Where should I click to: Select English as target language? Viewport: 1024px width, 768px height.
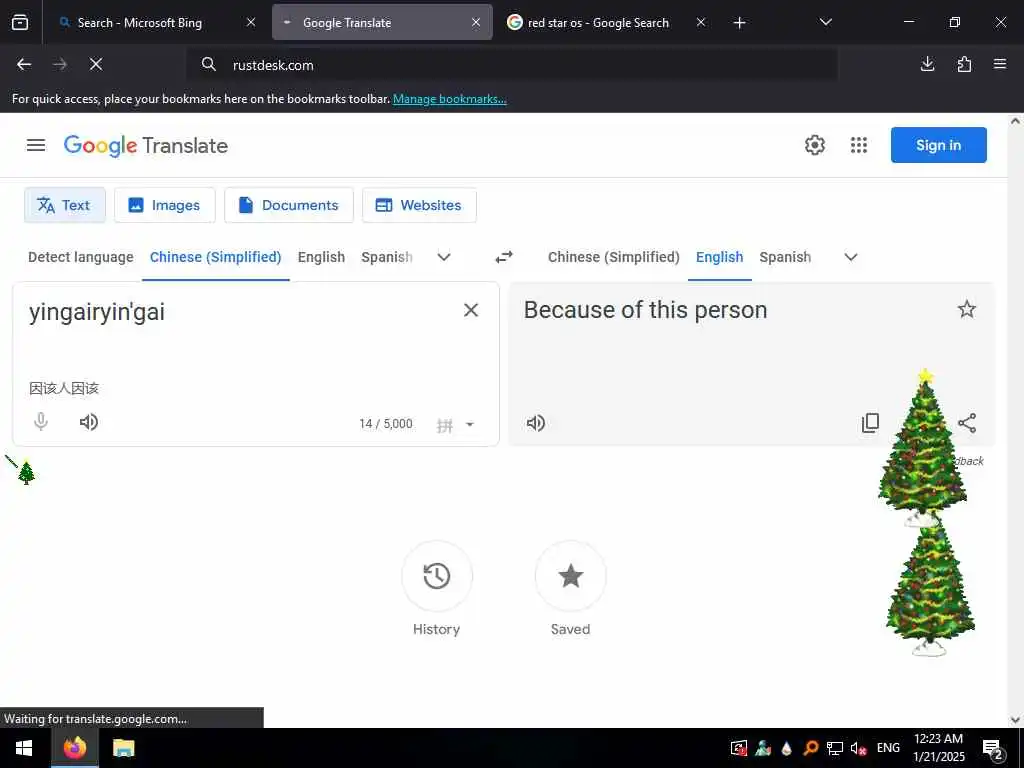720,257
